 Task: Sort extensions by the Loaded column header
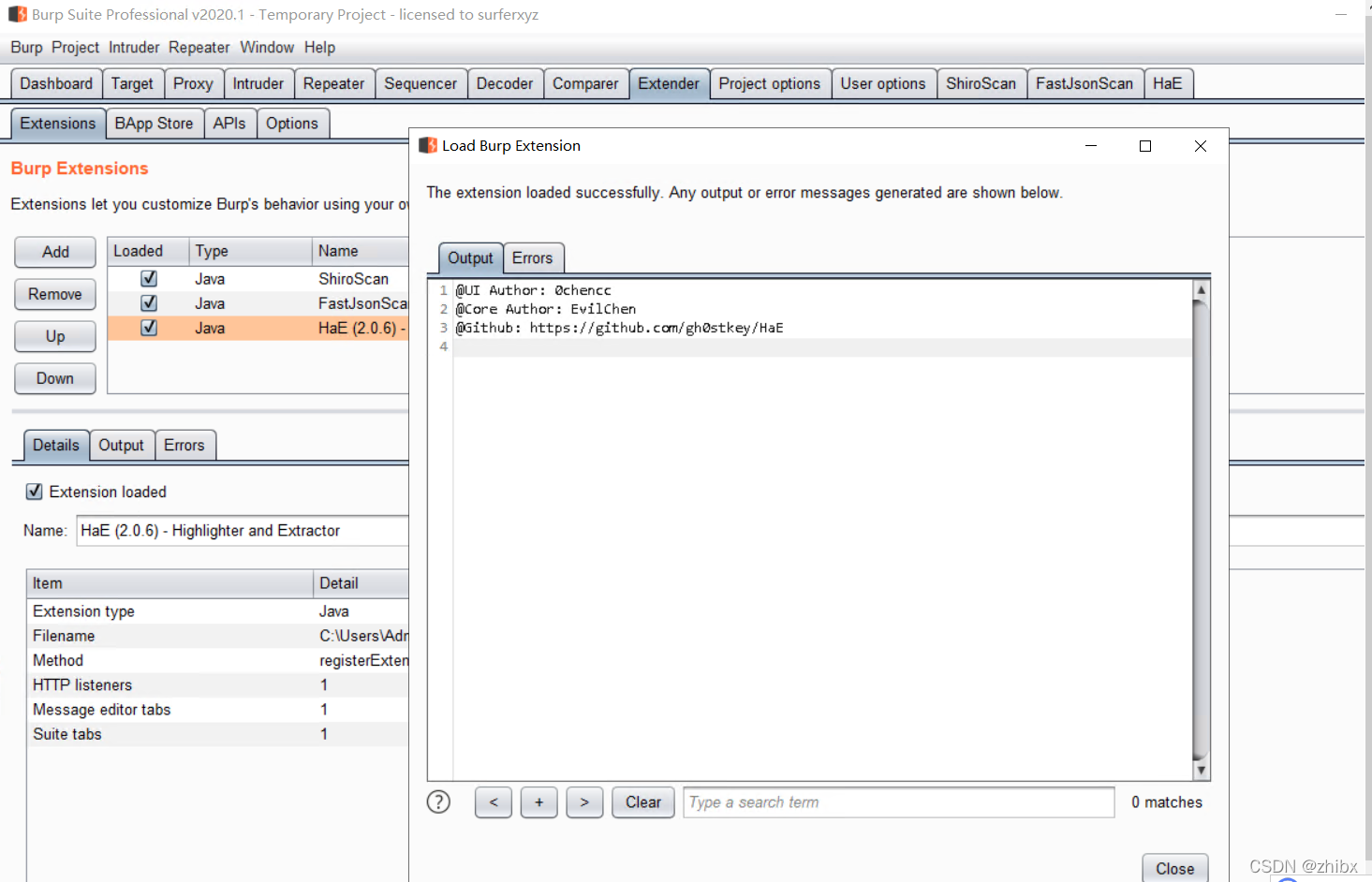click(148, 251)
